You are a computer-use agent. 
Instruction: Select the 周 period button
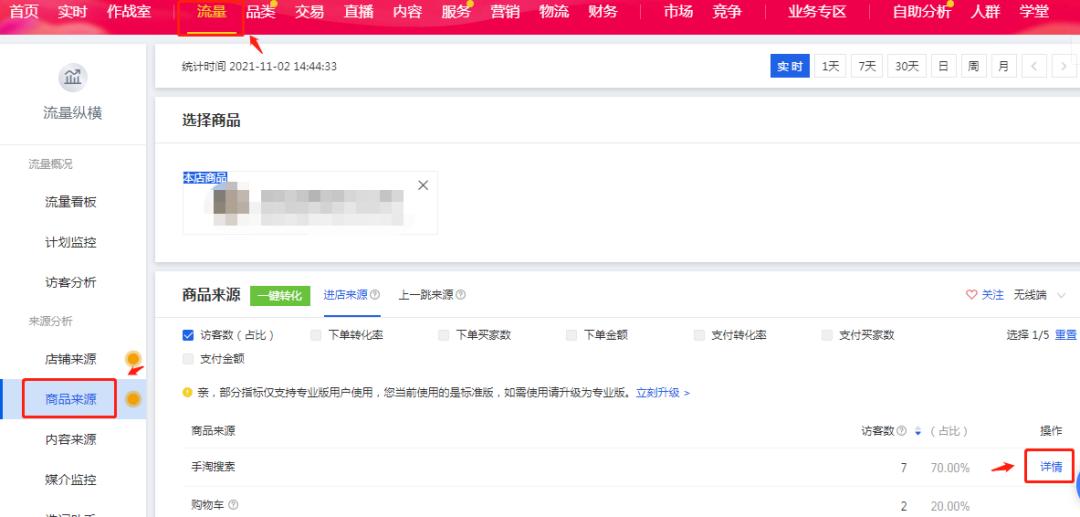tap(973, 67)
